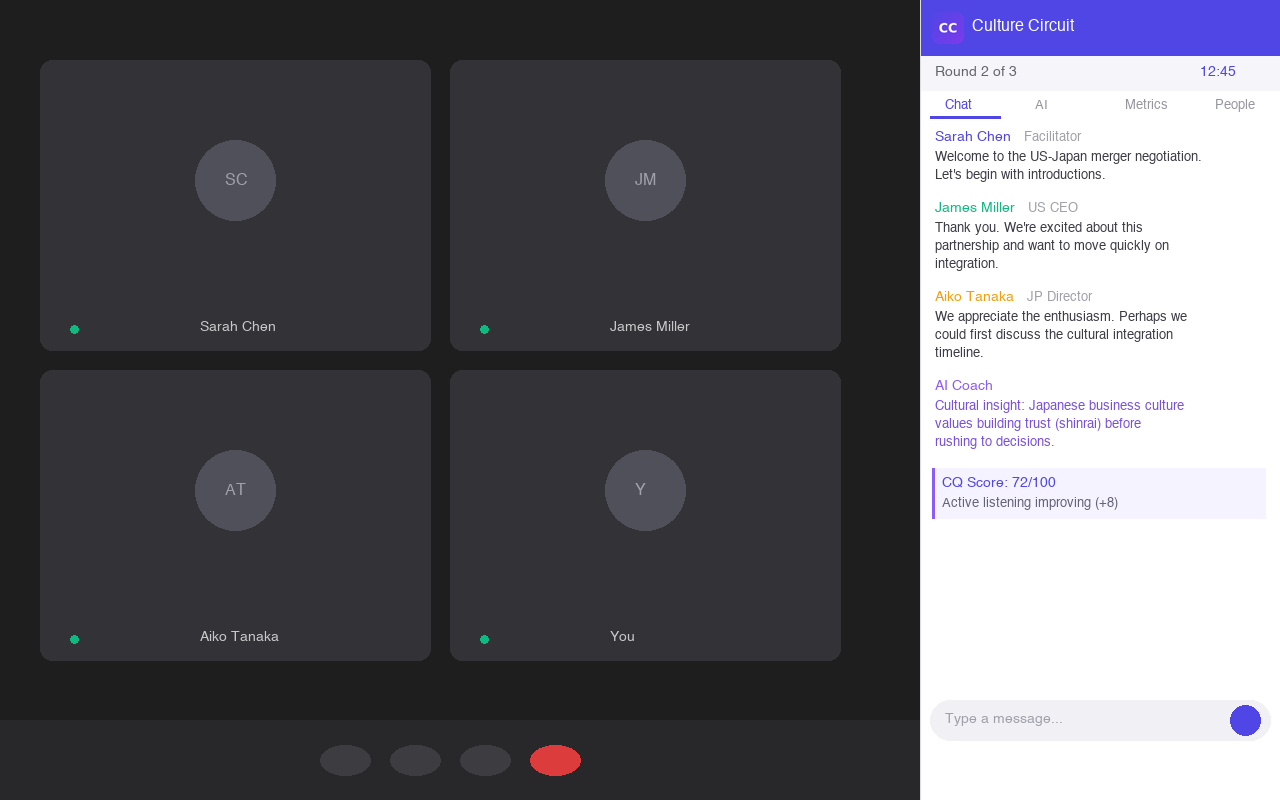Mute your microphone in the control bar
Image resolution: width=1280 pixels, height=800 pixels.
(x=345, y=760)
